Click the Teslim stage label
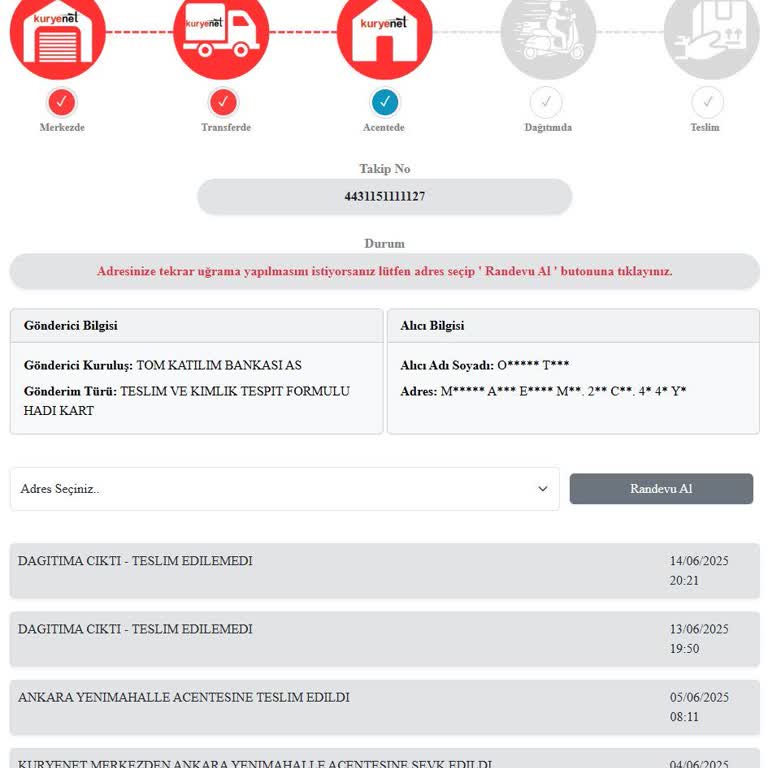The width and height of the screenshot is (768, 768). [705, 127]
